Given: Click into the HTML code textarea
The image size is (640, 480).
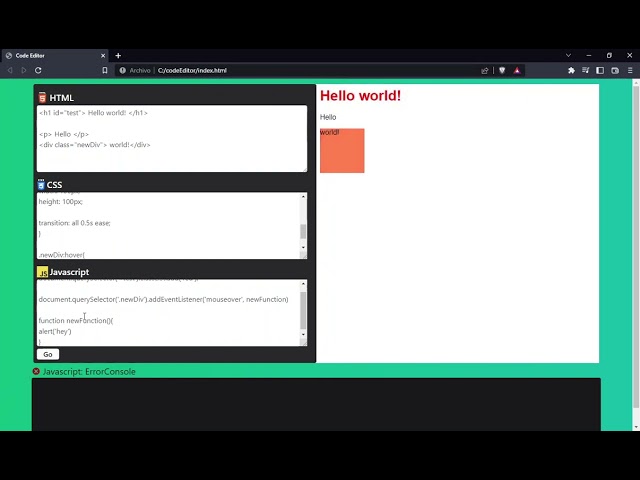Looking at the screenshot, I should point(172,138).
